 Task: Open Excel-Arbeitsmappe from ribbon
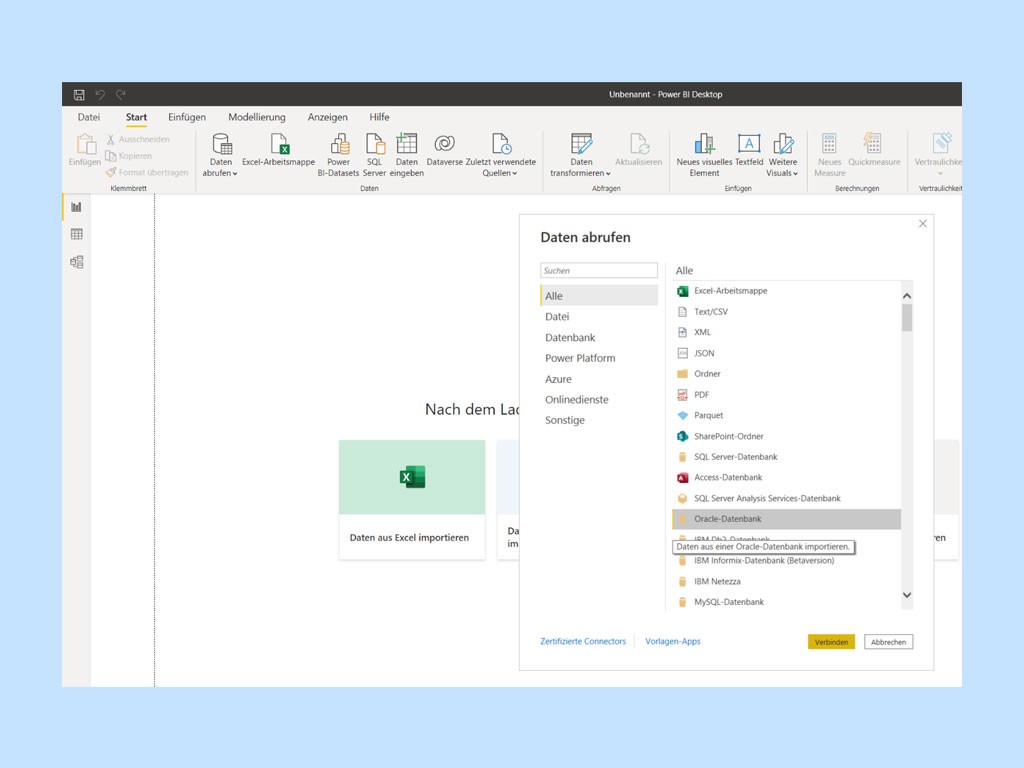279,150
